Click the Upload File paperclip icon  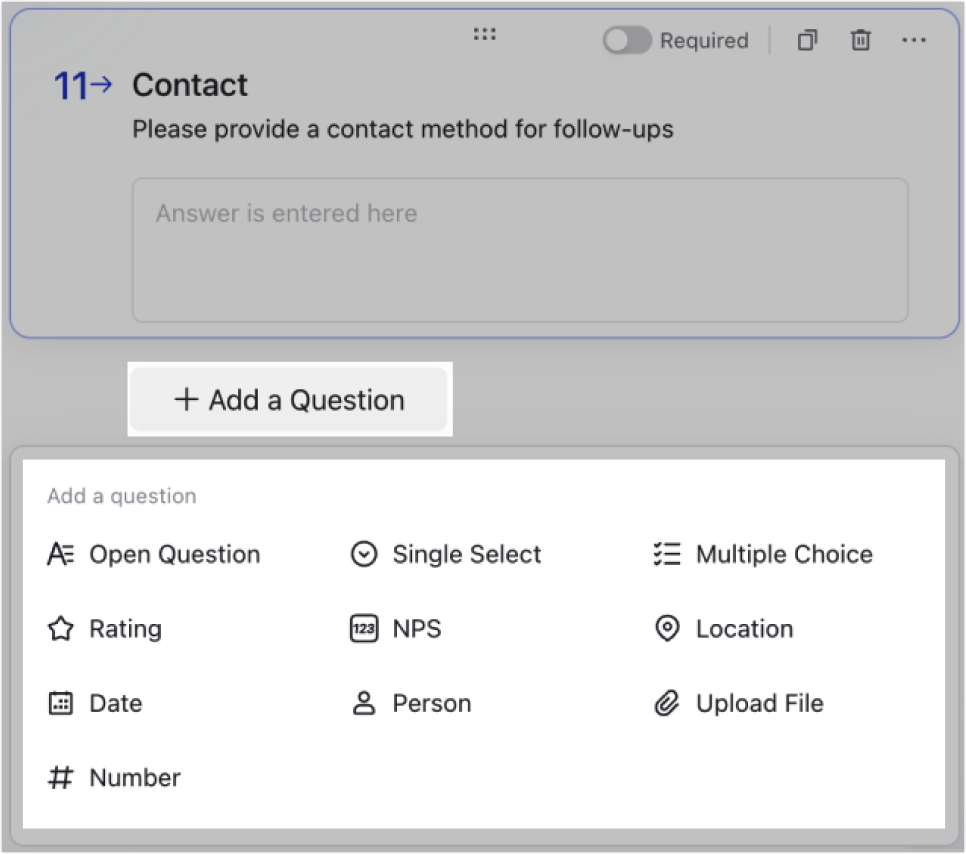[x=666, y=703]
